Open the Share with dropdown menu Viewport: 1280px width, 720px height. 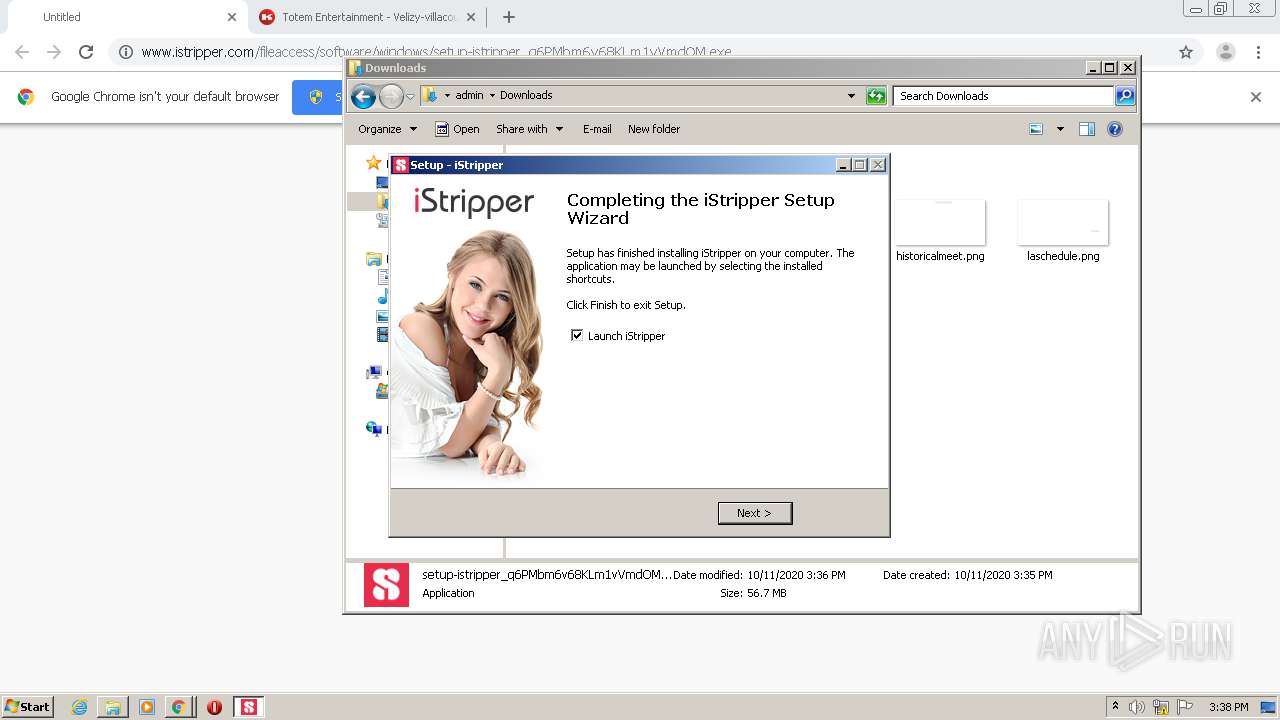530,129
